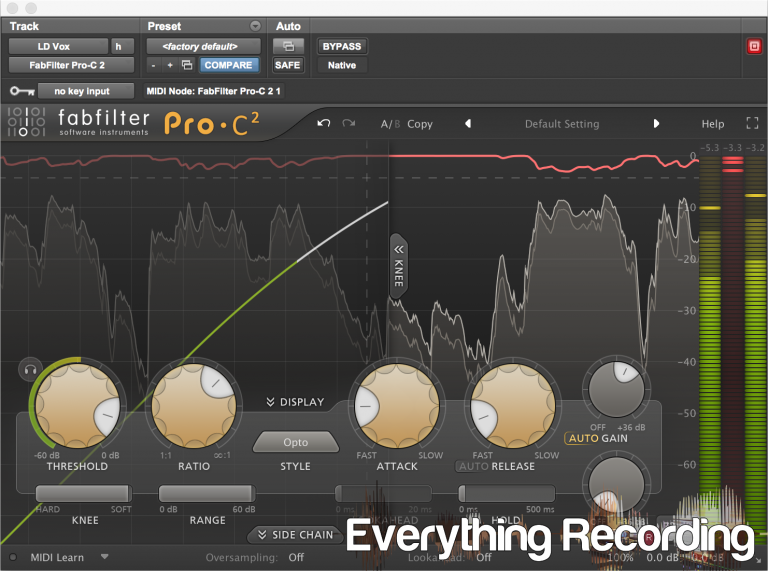Click the 100% output value
Viewport: 768px width, 571px height.
[620, 557]
